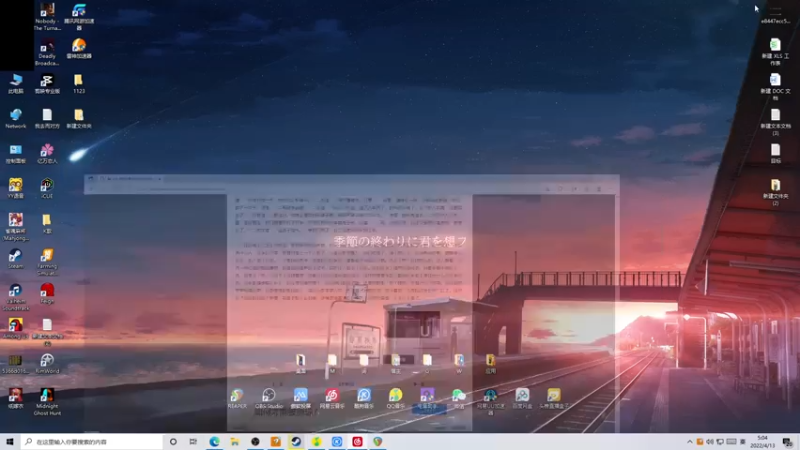Open Task View on the taskbar
This screenshot has width=800, height=450.
pyautogui.click(x=193, y=441)
